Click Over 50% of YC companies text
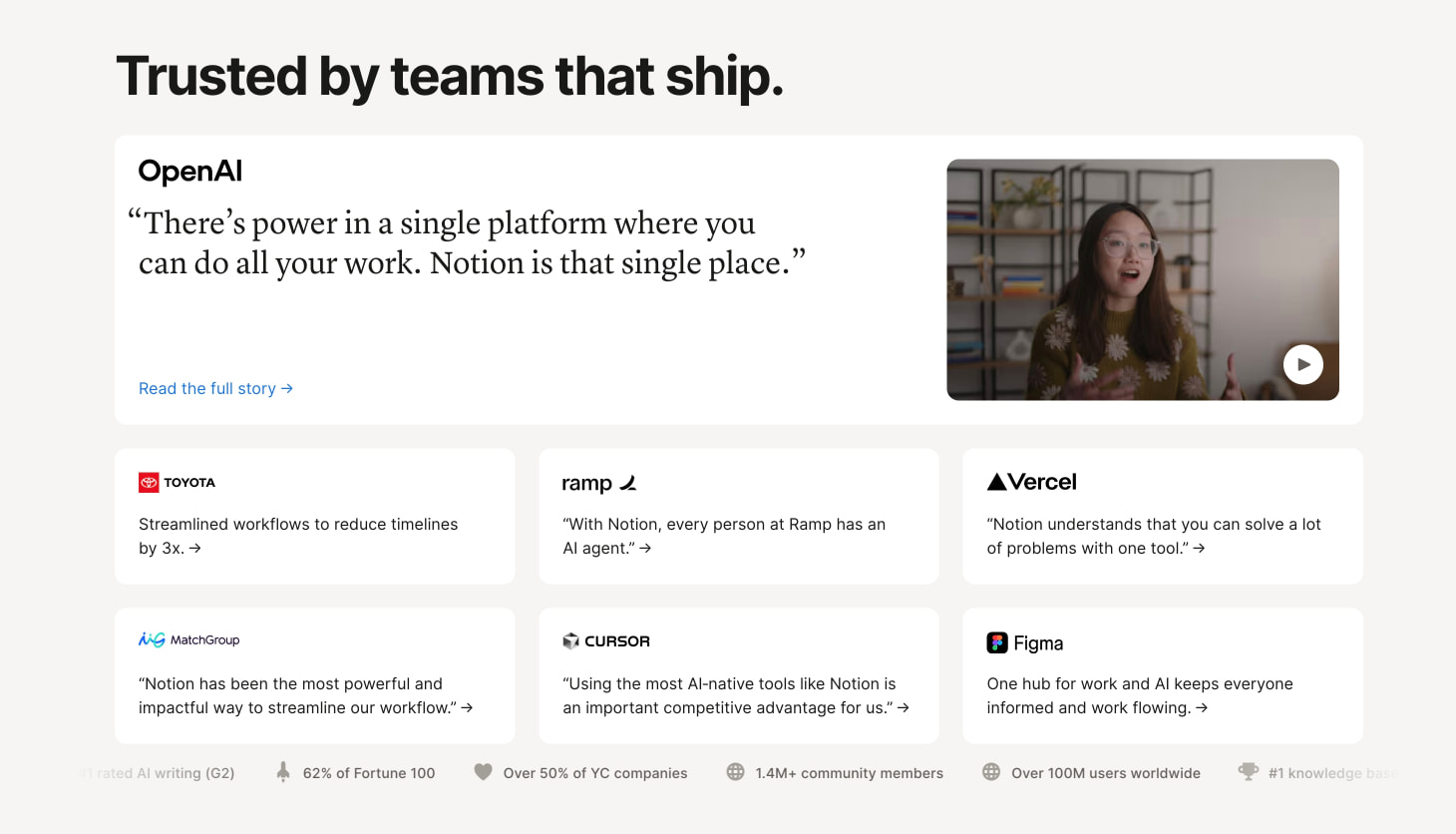 595,773
